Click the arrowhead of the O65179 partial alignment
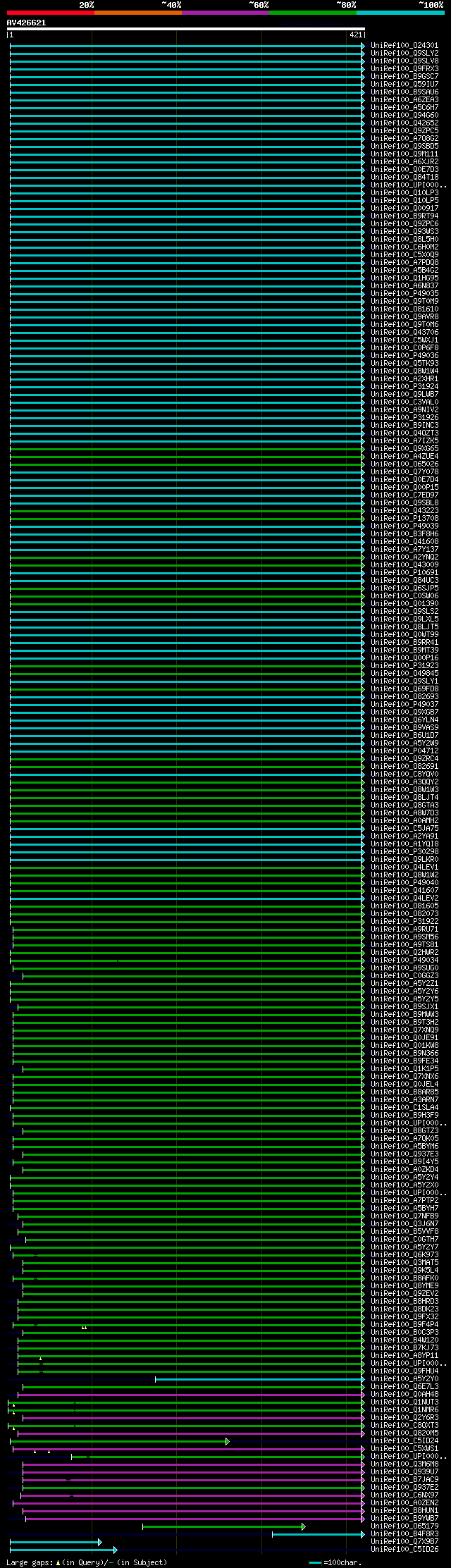The width and height of the screenshot is (451, 1568). (304, 1527)
